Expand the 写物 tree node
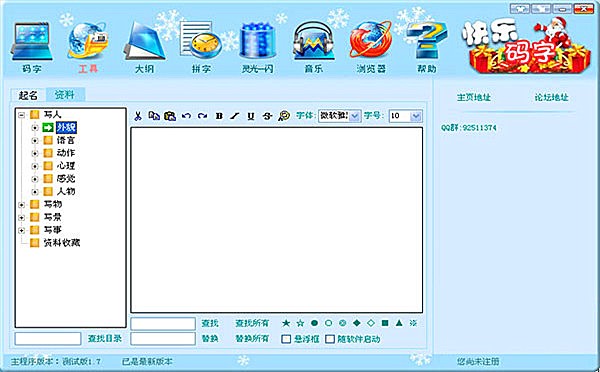This screenshot has width=600, height=372. click(x=21, y=205)
